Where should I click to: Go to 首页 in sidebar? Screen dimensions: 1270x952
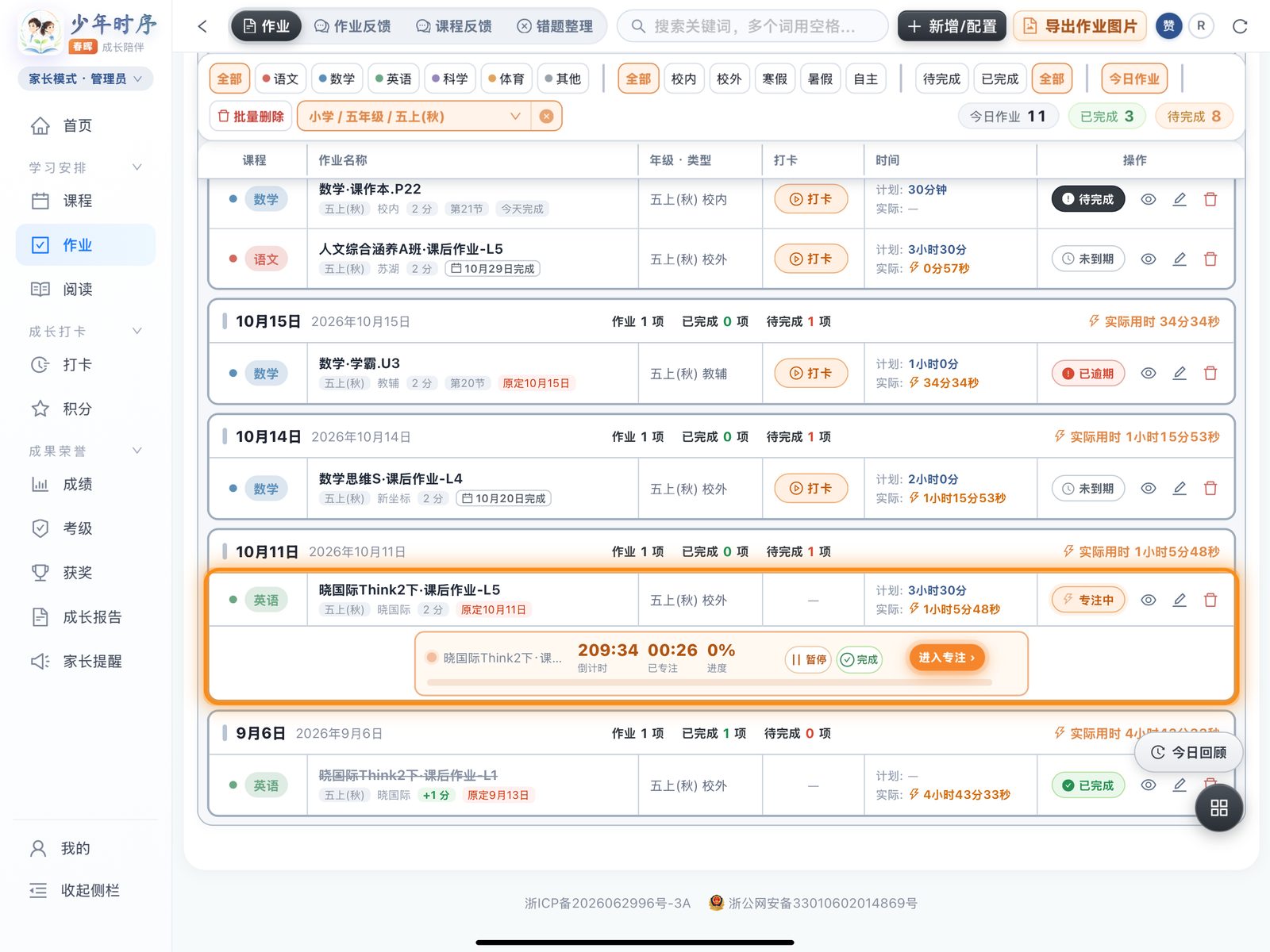85,125
